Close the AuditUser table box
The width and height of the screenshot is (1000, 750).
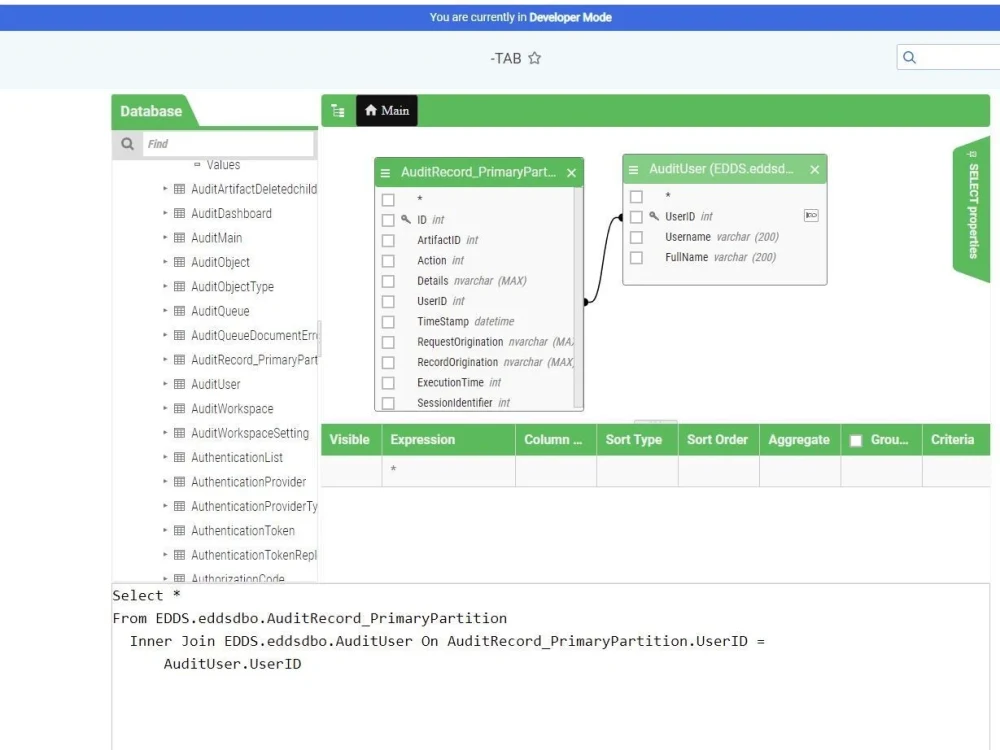tap(814, 170)
